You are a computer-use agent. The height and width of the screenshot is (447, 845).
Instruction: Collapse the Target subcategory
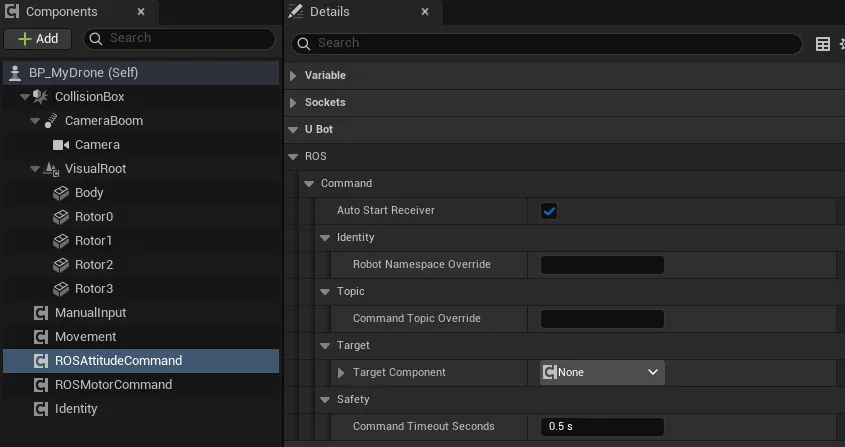pyautogui.click(x=325, y=345)
